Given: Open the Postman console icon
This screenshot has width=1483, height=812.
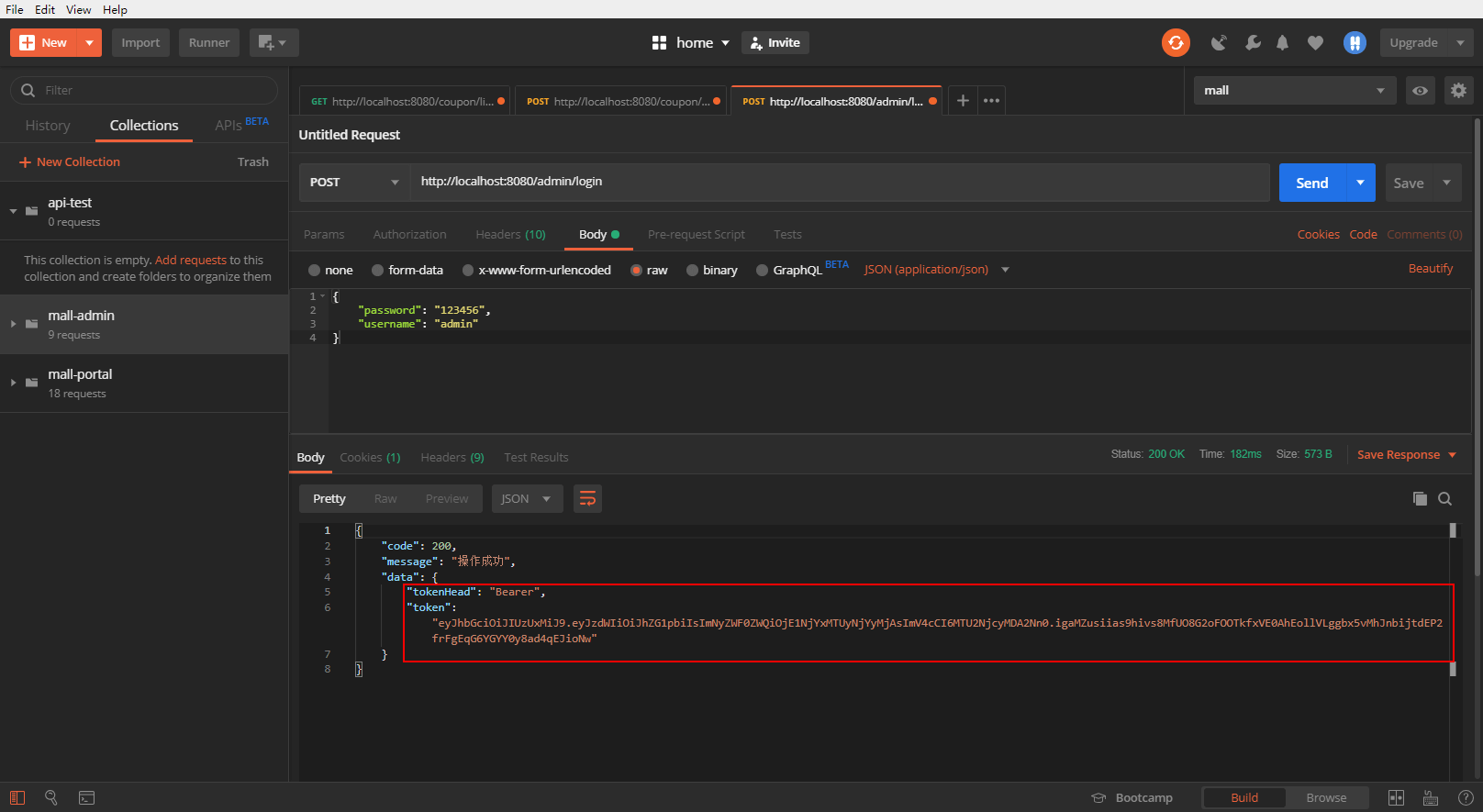Looking at the screenshot, I should (86, 798).
